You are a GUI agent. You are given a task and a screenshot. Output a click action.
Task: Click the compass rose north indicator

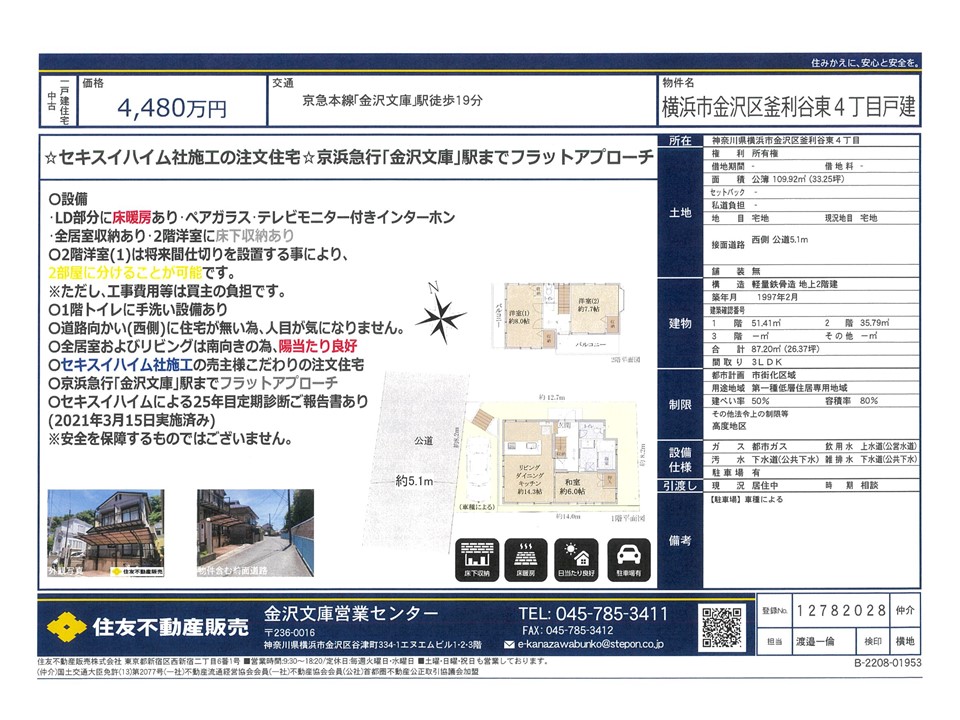click(438, 317)
